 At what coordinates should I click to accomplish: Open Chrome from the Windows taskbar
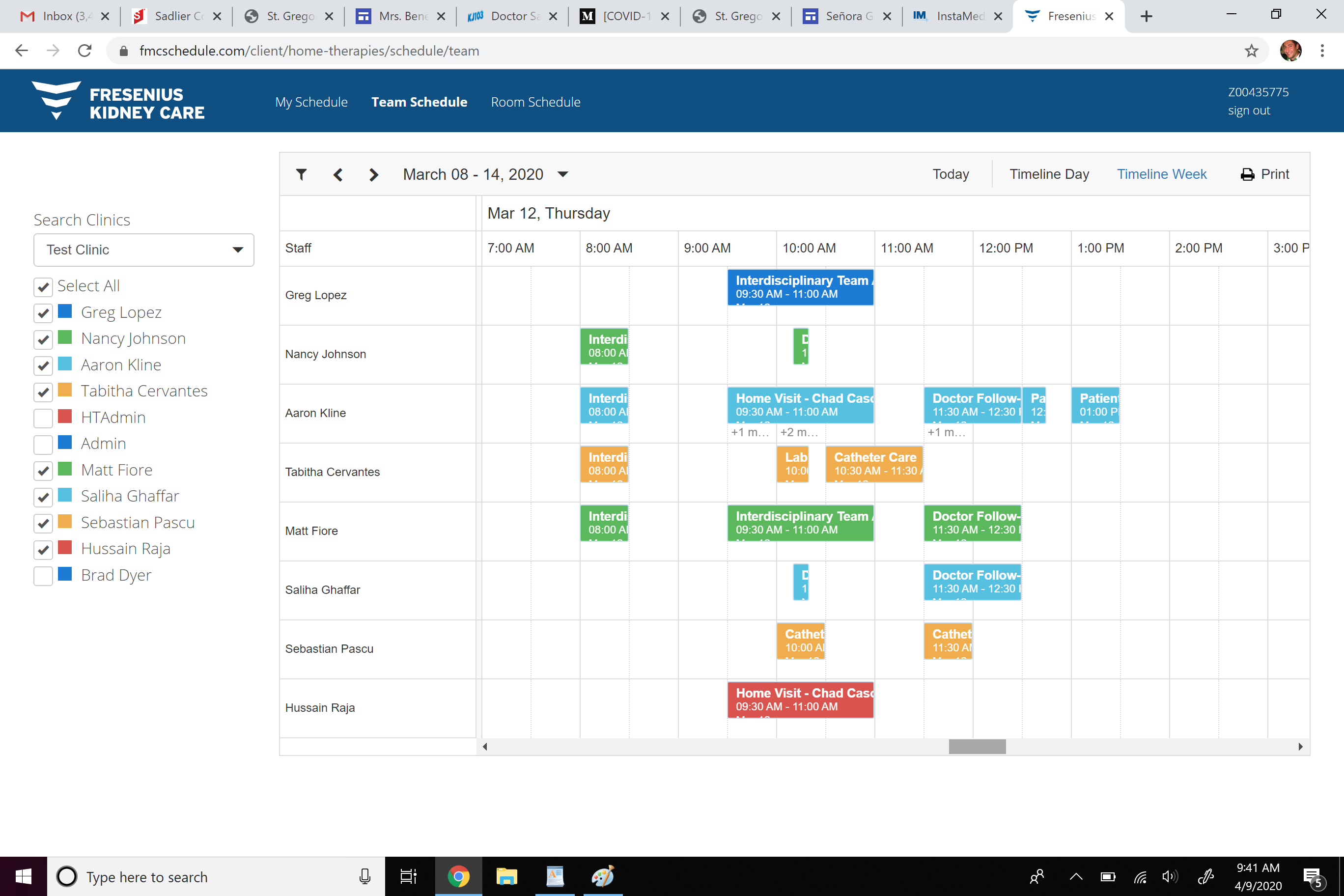pos(458,876)
